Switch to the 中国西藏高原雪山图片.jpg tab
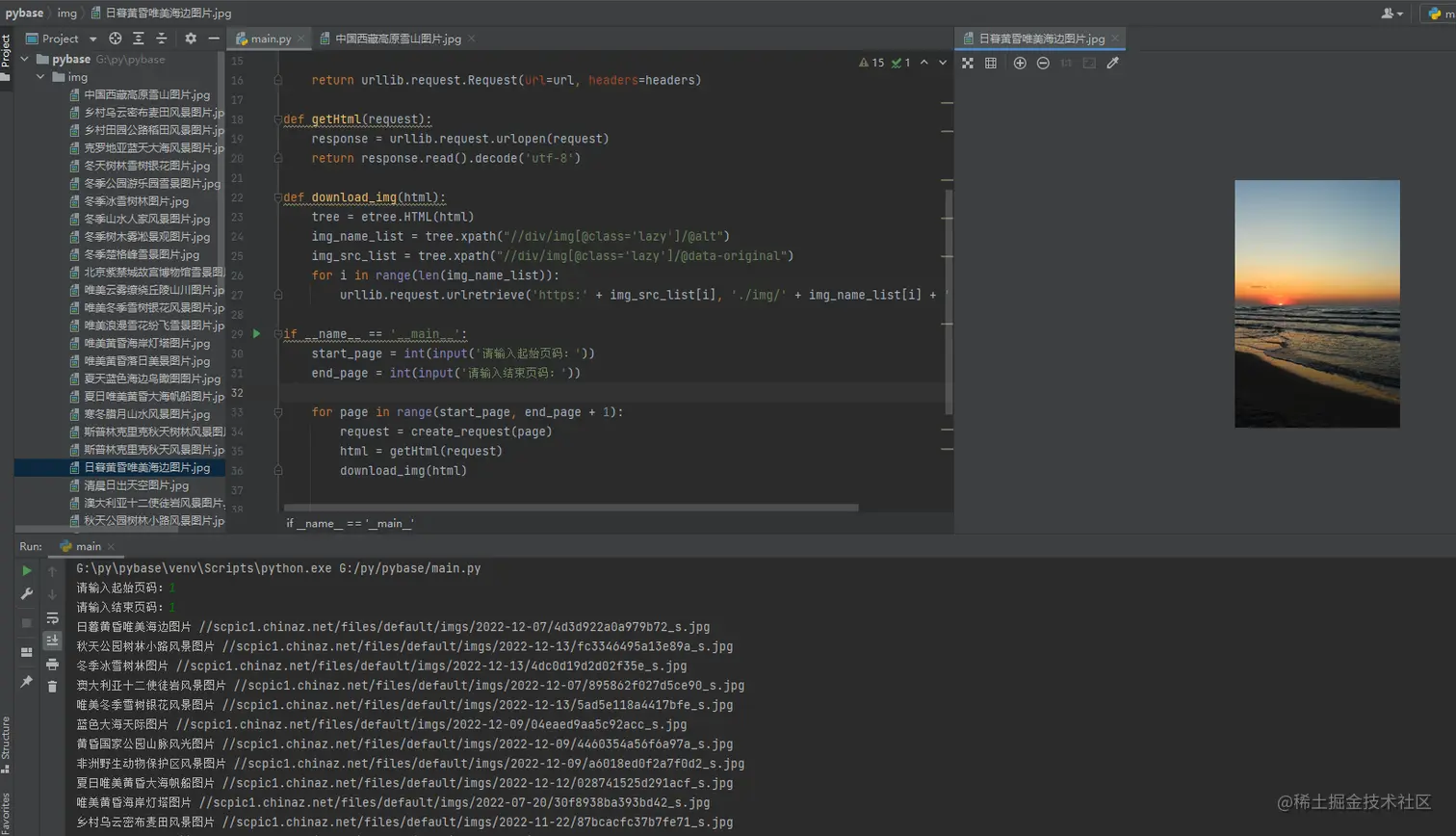 398,39
